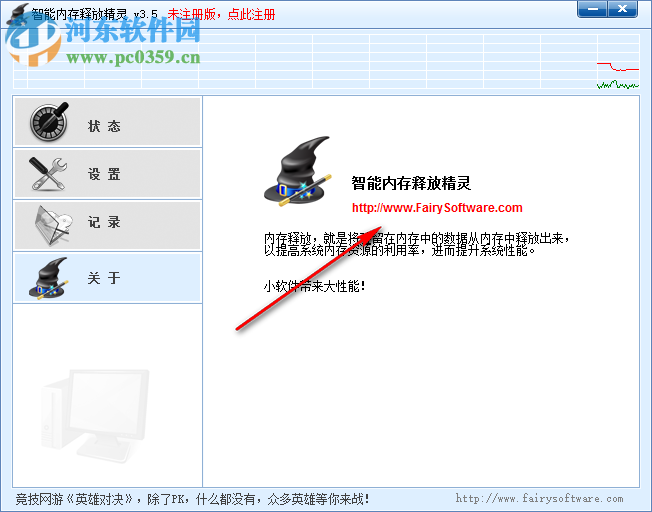Click the gauge icon beside 状态
Image resolution: width=652 pixels, height=512 pixels.
point(49,121)
